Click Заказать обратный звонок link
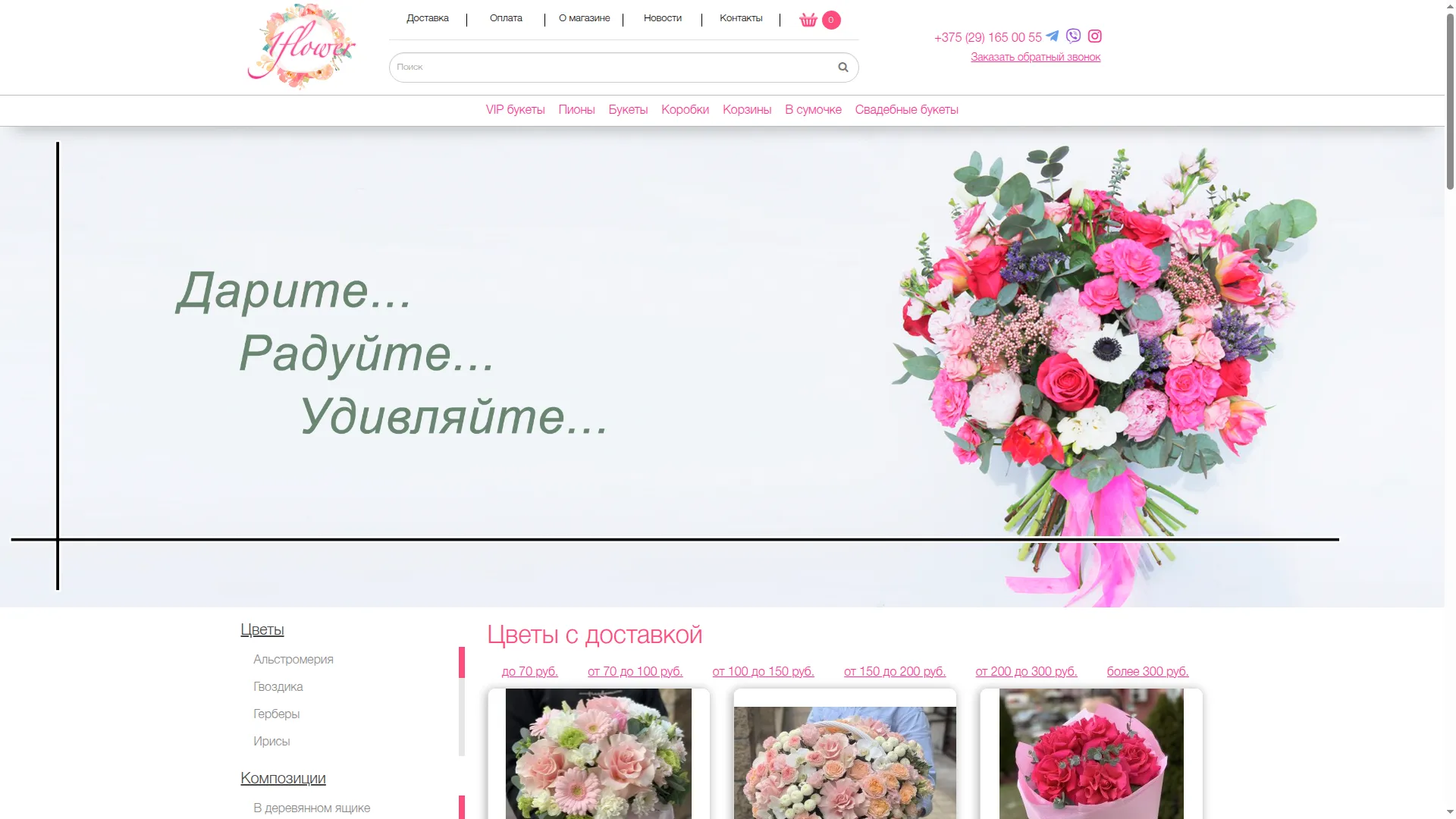The width and height of the screenshot is (1456, 819). coord(1036,57)
